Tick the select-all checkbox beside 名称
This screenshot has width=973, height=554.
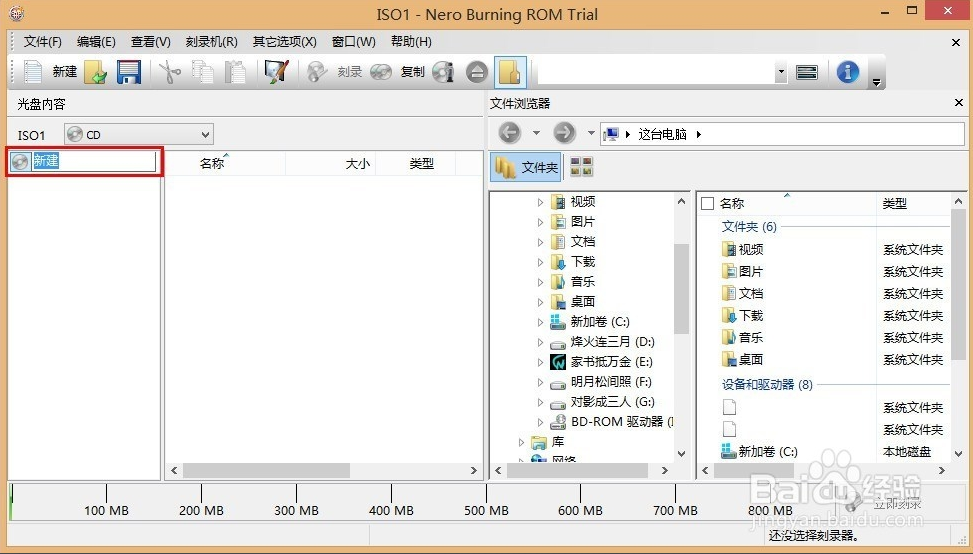[x=707, y=203]
